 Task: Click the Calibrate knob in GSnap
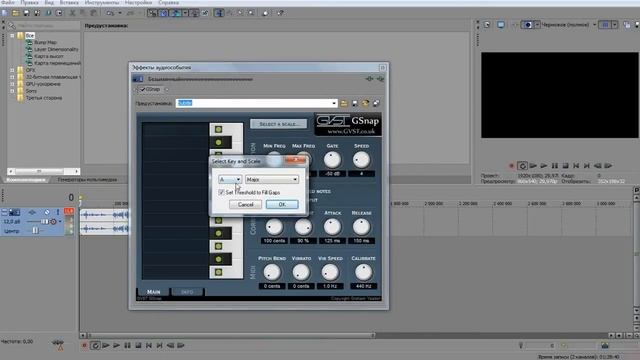tap(363, 272)
